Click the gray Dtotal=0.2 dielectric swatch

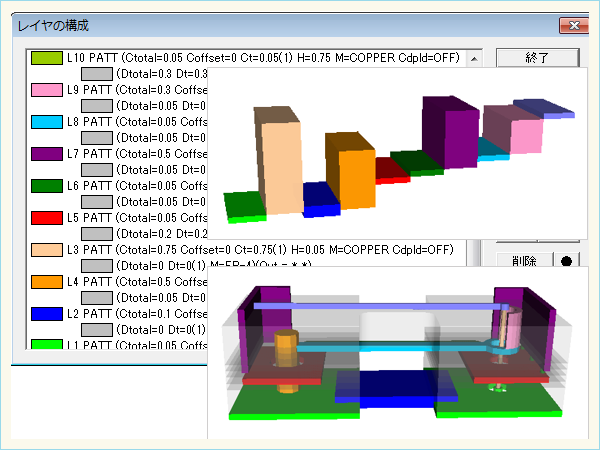point(96,234)
